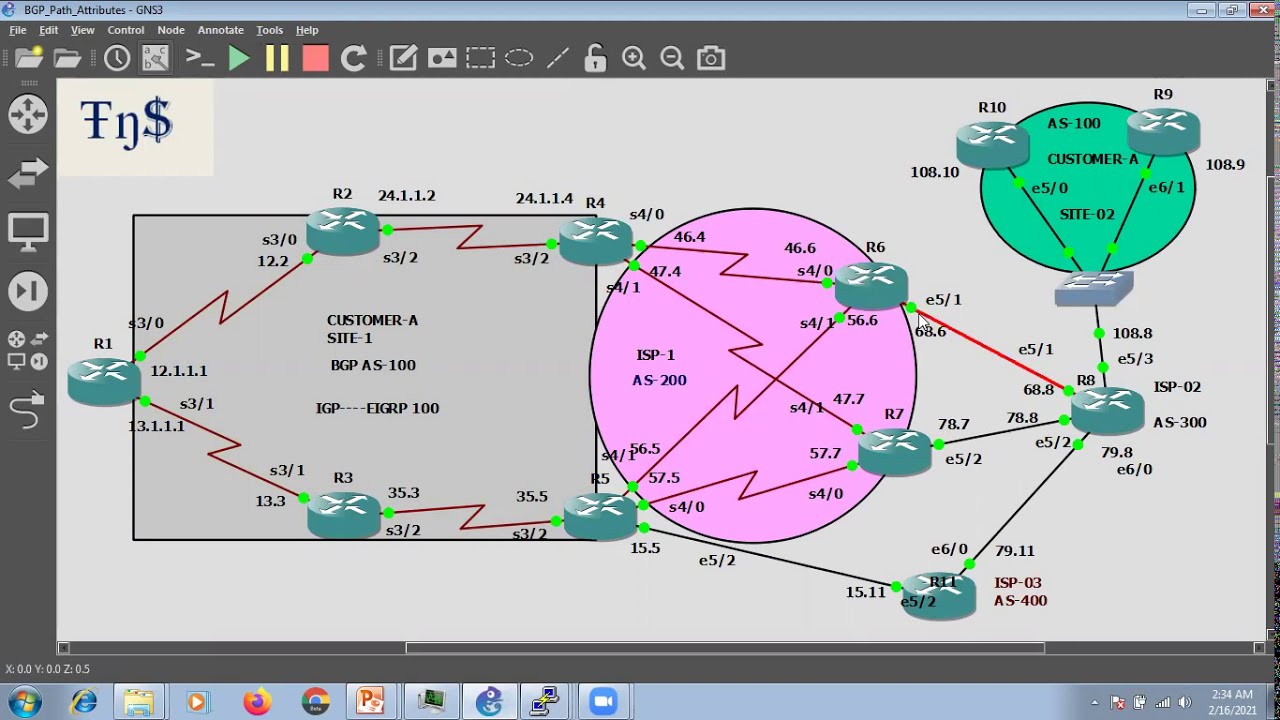Reload all nodes
This screenshot has height=720, width=1280.
coord(353,58)
